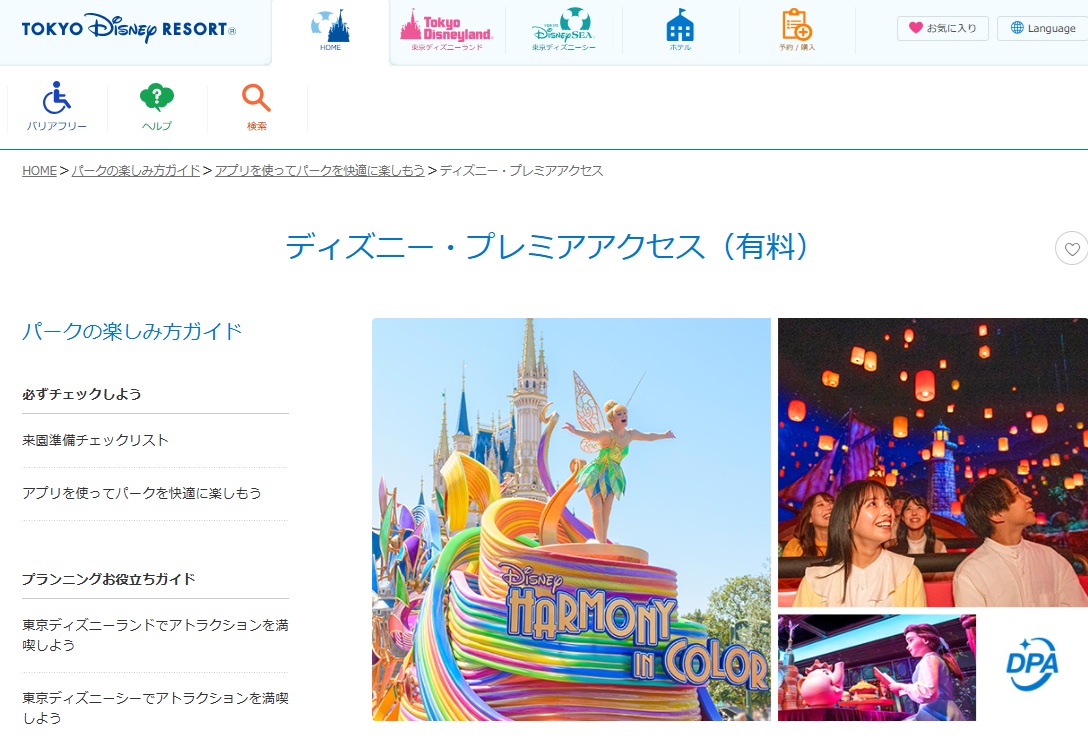Click the Harmony in Color parade image
The height and width of the screenshot is (740, 1088).
click(571, 519)
